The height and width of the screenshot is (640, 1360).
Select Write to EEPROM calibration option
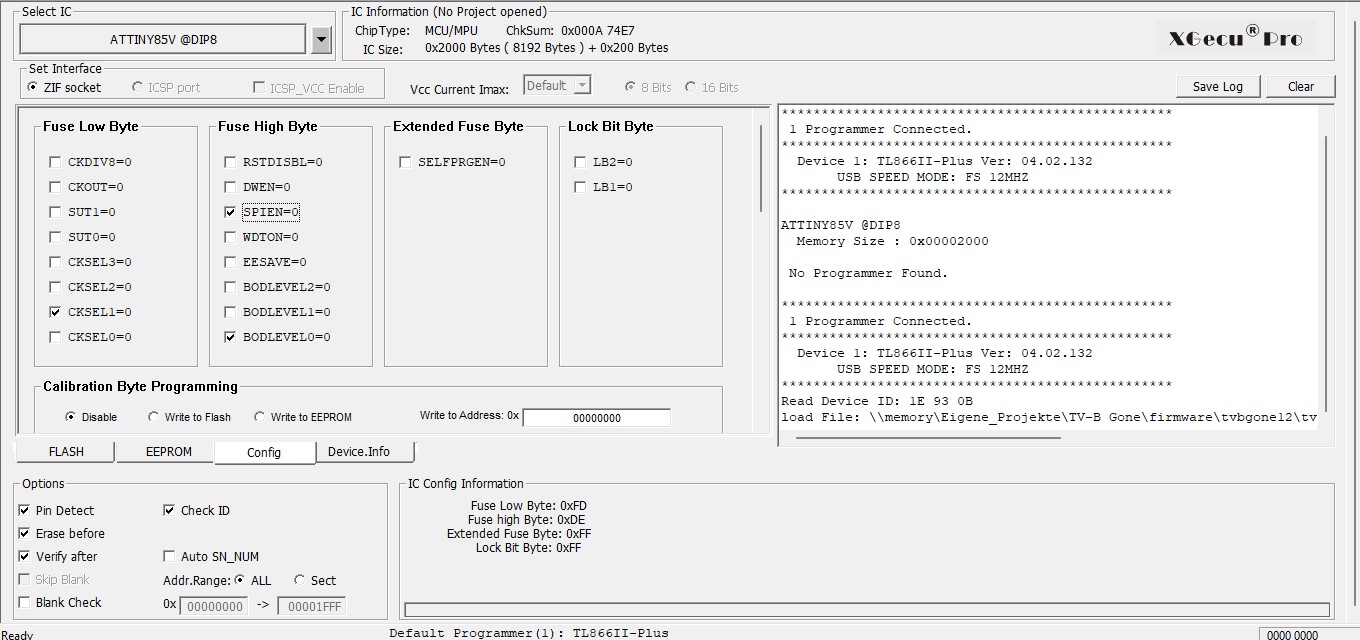[260, 417]
